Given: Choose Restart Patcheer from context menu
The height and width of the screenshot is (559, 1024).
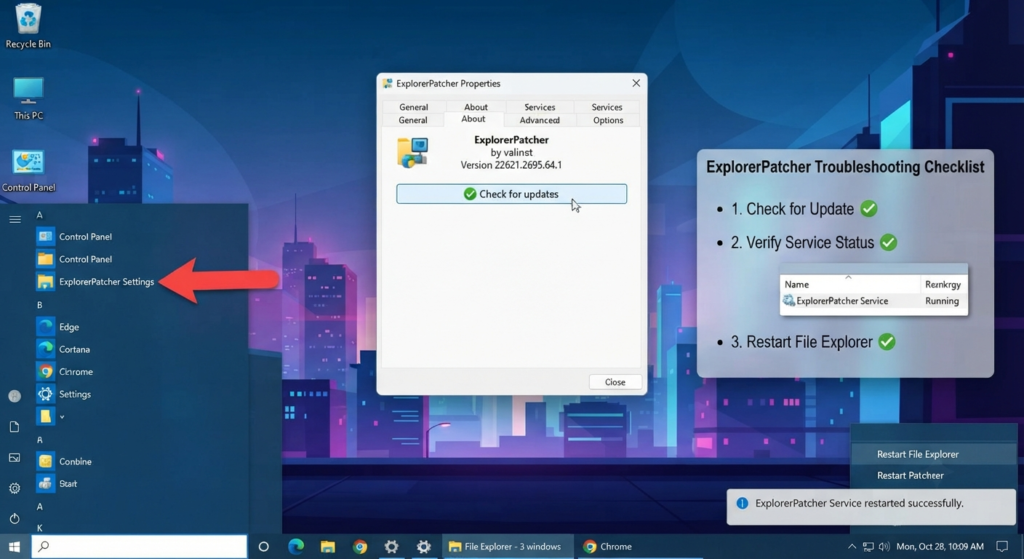Looking at the screenshot, I should click(910, 475).
